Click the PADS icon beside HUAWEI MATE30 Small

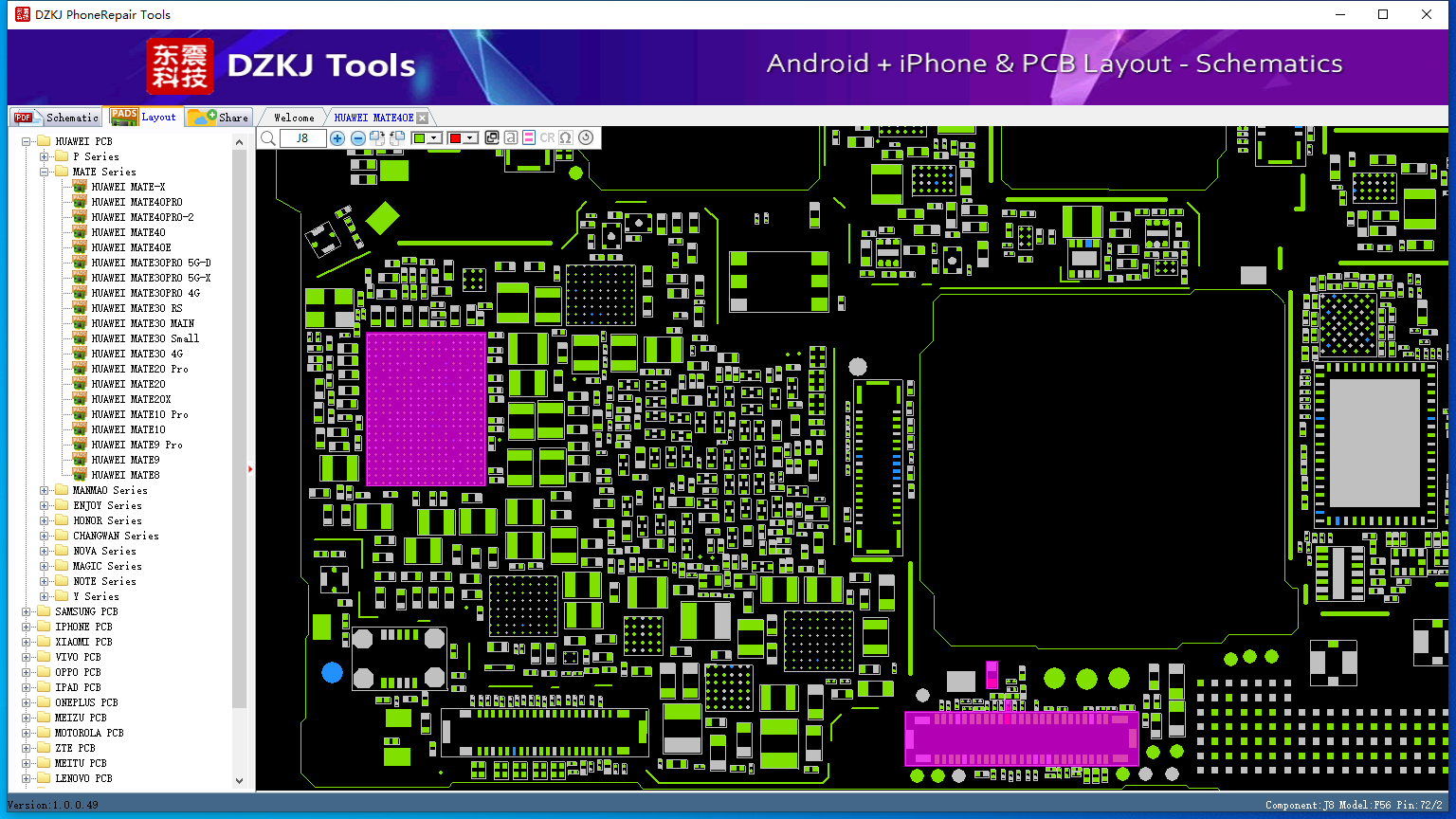[x=80, y=338]
